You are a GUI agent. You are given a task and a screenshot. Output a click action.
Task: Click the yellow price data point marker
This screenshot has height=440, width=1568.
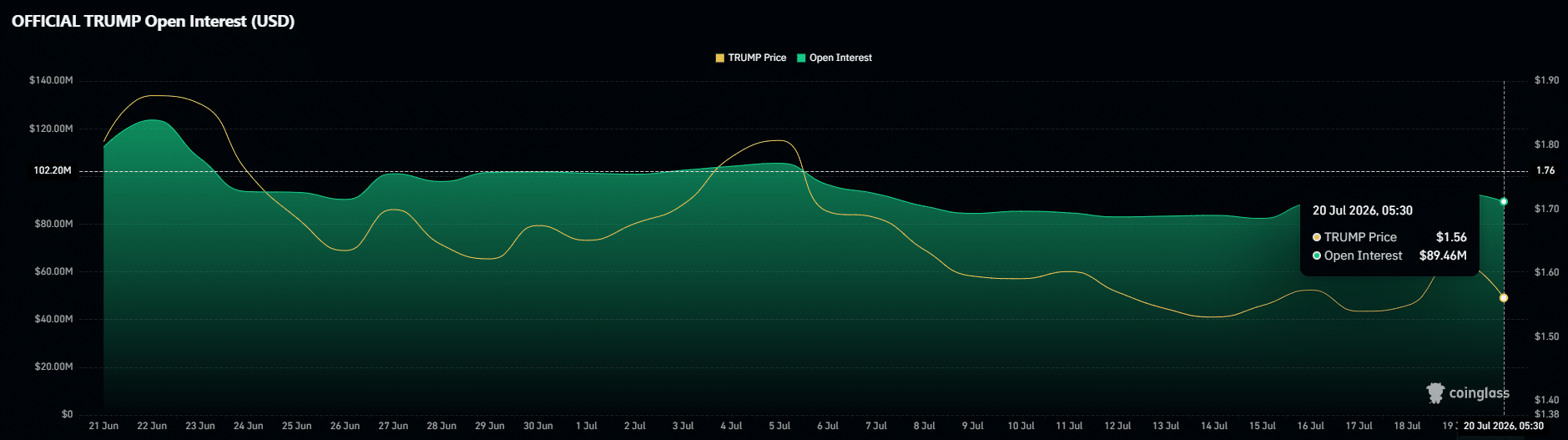tap(1504, 298)
